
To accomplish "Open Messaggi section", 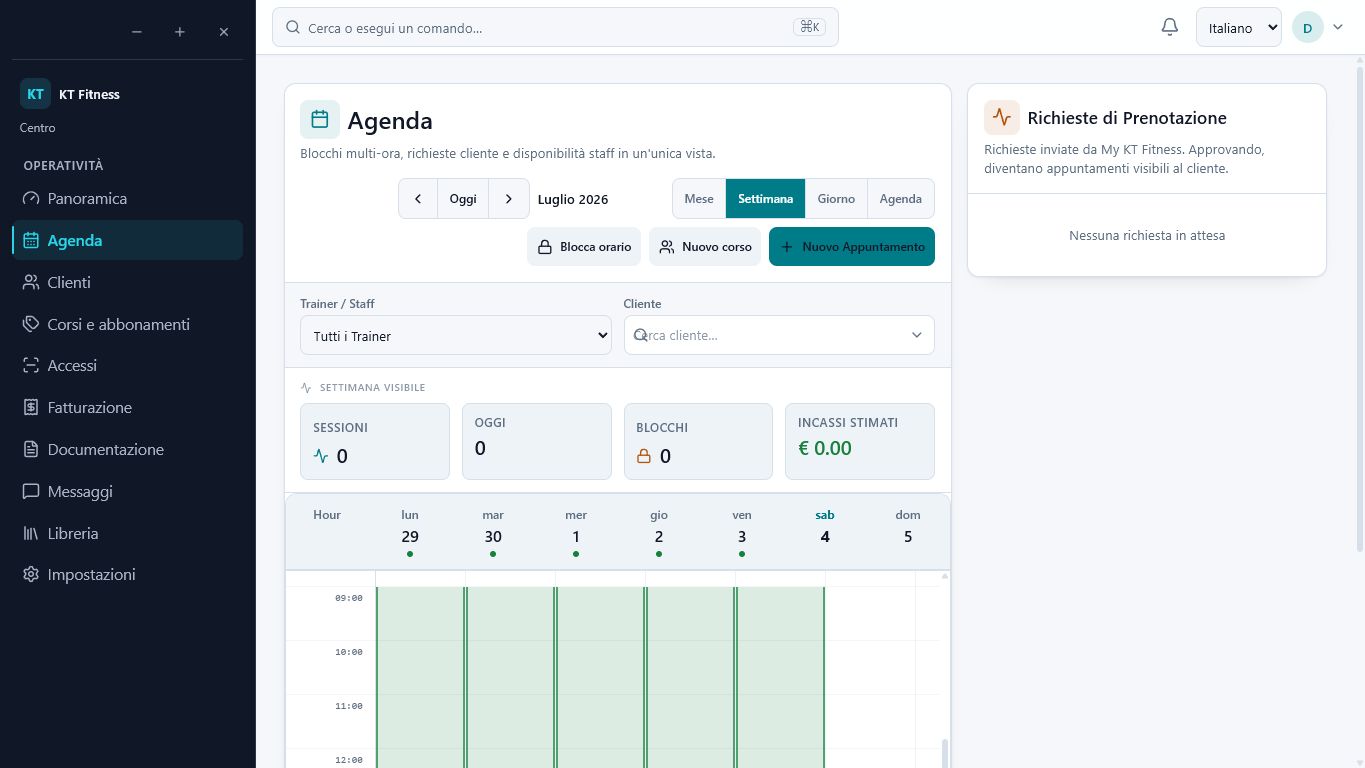I will [x=127, y=491].
